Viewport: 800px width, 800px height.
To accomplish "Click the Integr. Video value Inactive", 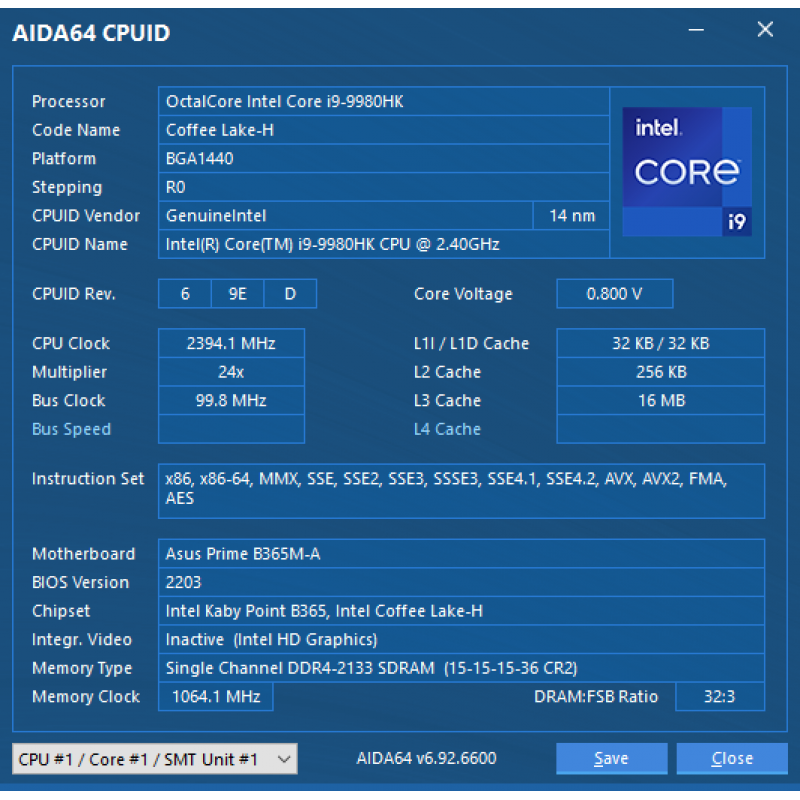I will [x=461, y=639].
